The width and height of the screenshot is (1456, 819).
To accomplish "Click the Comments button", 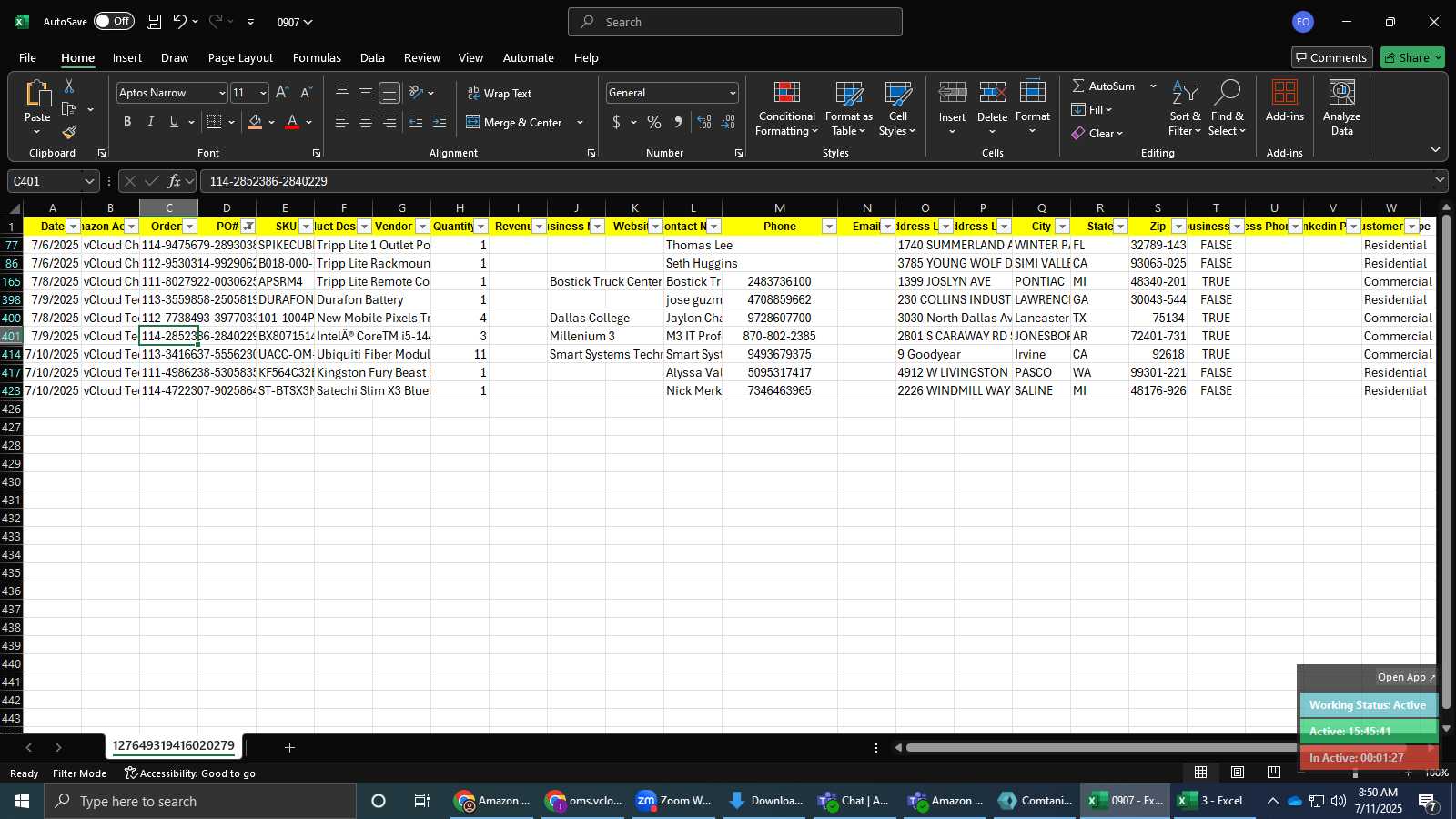I will pos(1331,57).
